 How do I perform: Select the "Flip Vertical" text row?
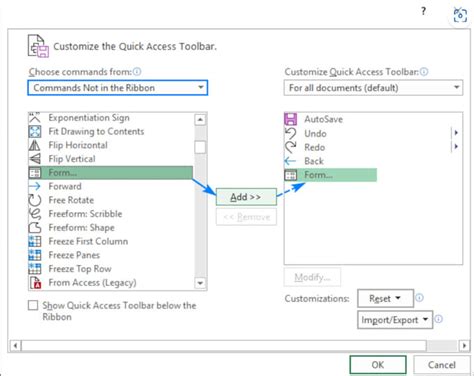coord(72,159)
